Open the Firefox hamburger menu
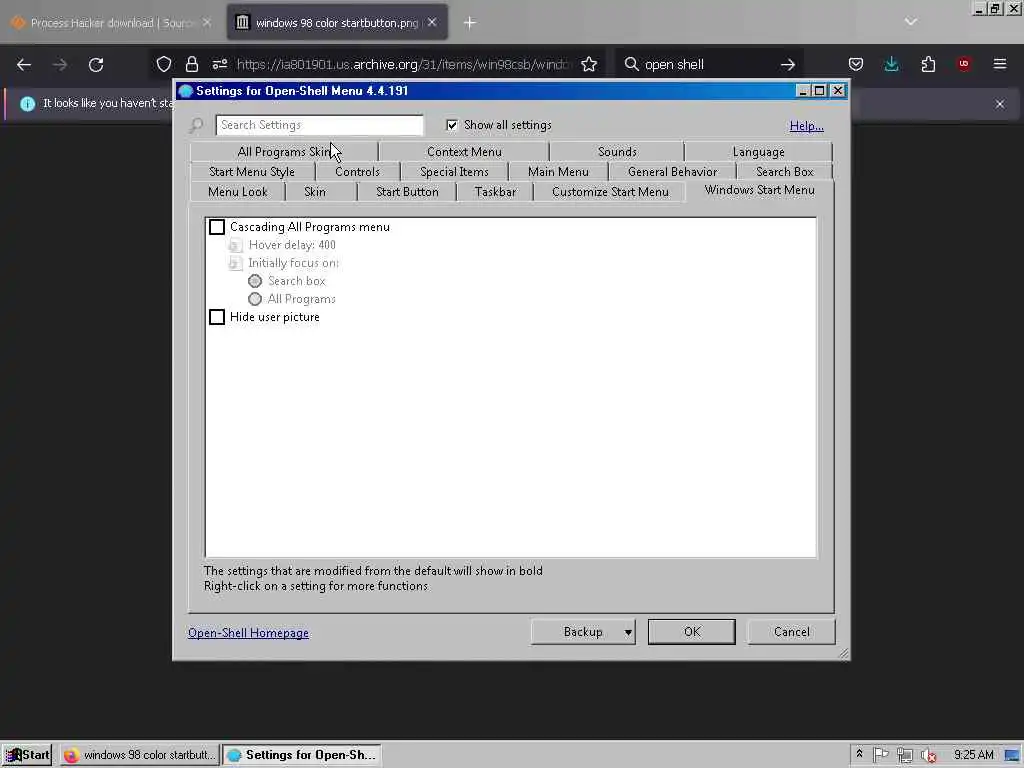Viewport: 1024px width, 768px height. (1000, 64)
